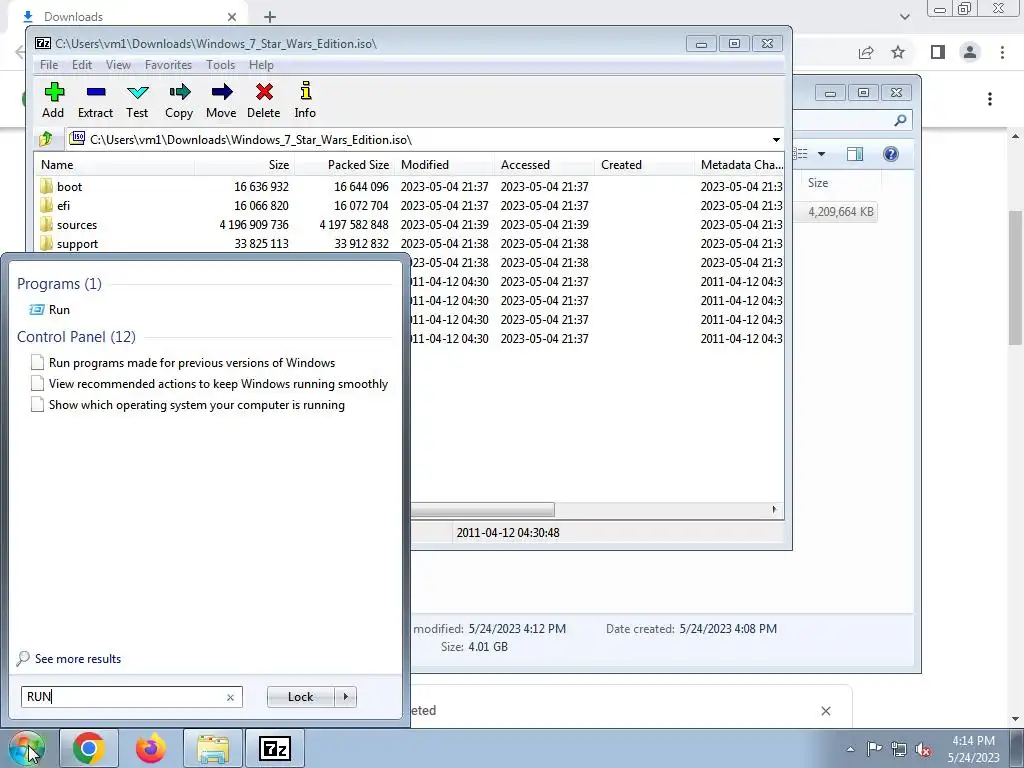Run the Test archive tool
This screenshot has height=768, width=1024.
(137, 100)
